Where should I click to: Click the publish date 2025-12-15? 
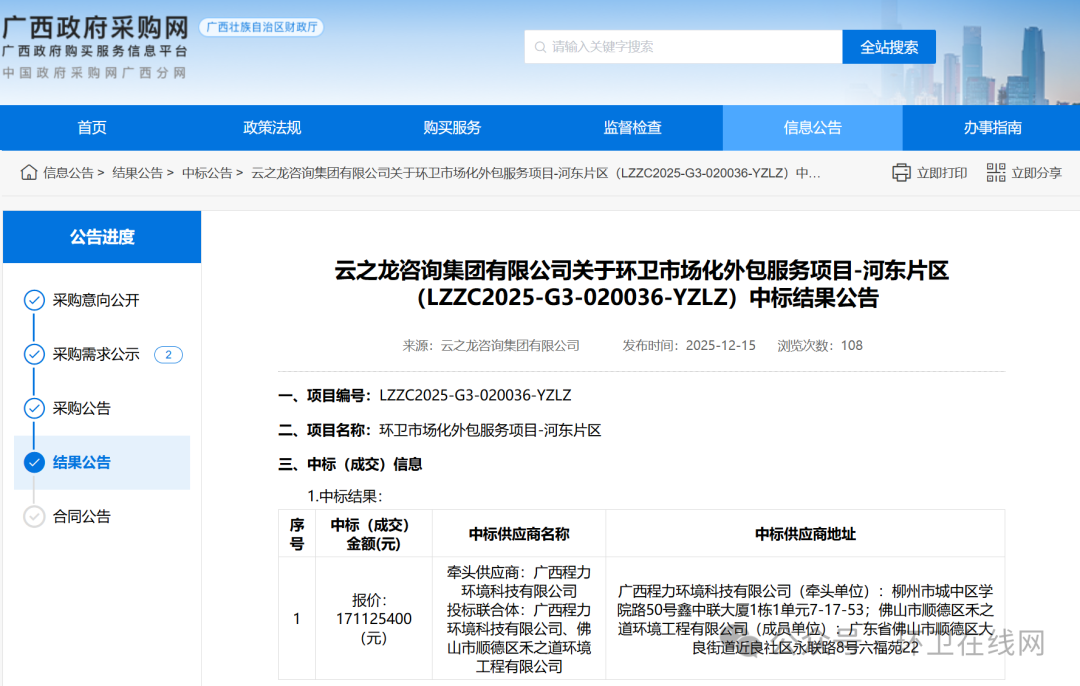720,346
